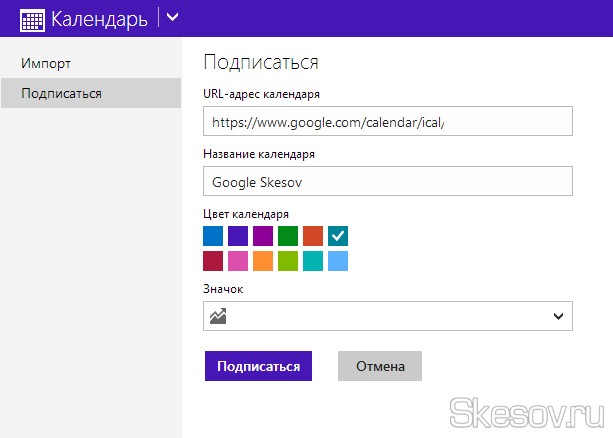Choose the light orange color swatch

tap(263, 261)
